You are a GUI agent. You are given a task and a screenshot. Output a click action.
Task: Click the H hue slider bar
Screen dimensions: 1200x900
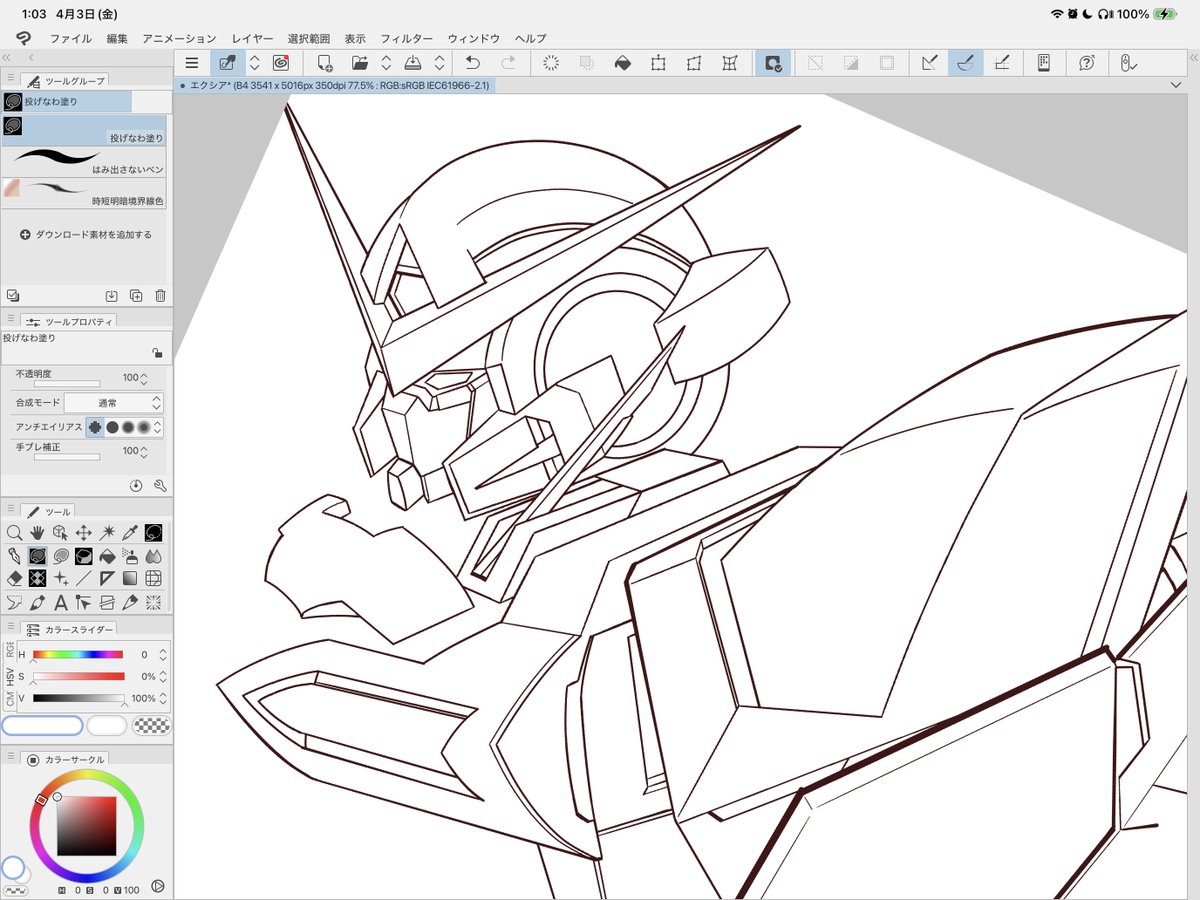pos(78,655)
